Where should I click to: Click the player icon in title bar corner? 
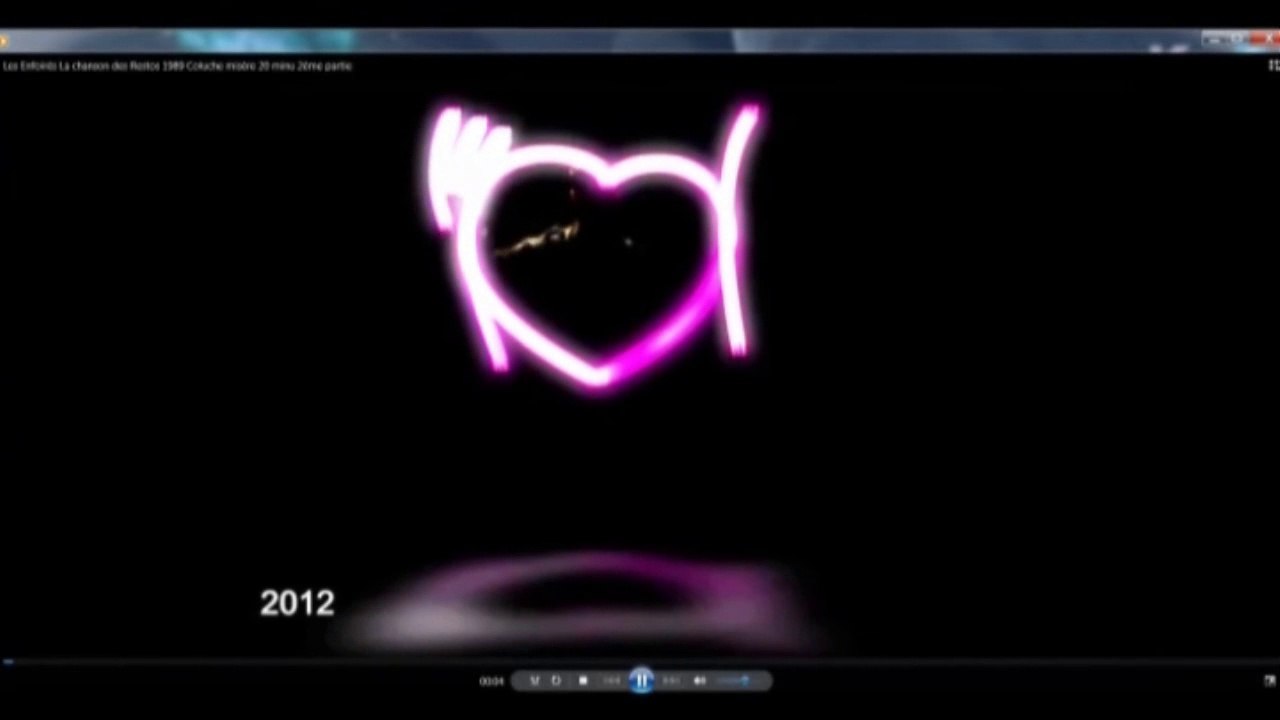pos(4,40)
